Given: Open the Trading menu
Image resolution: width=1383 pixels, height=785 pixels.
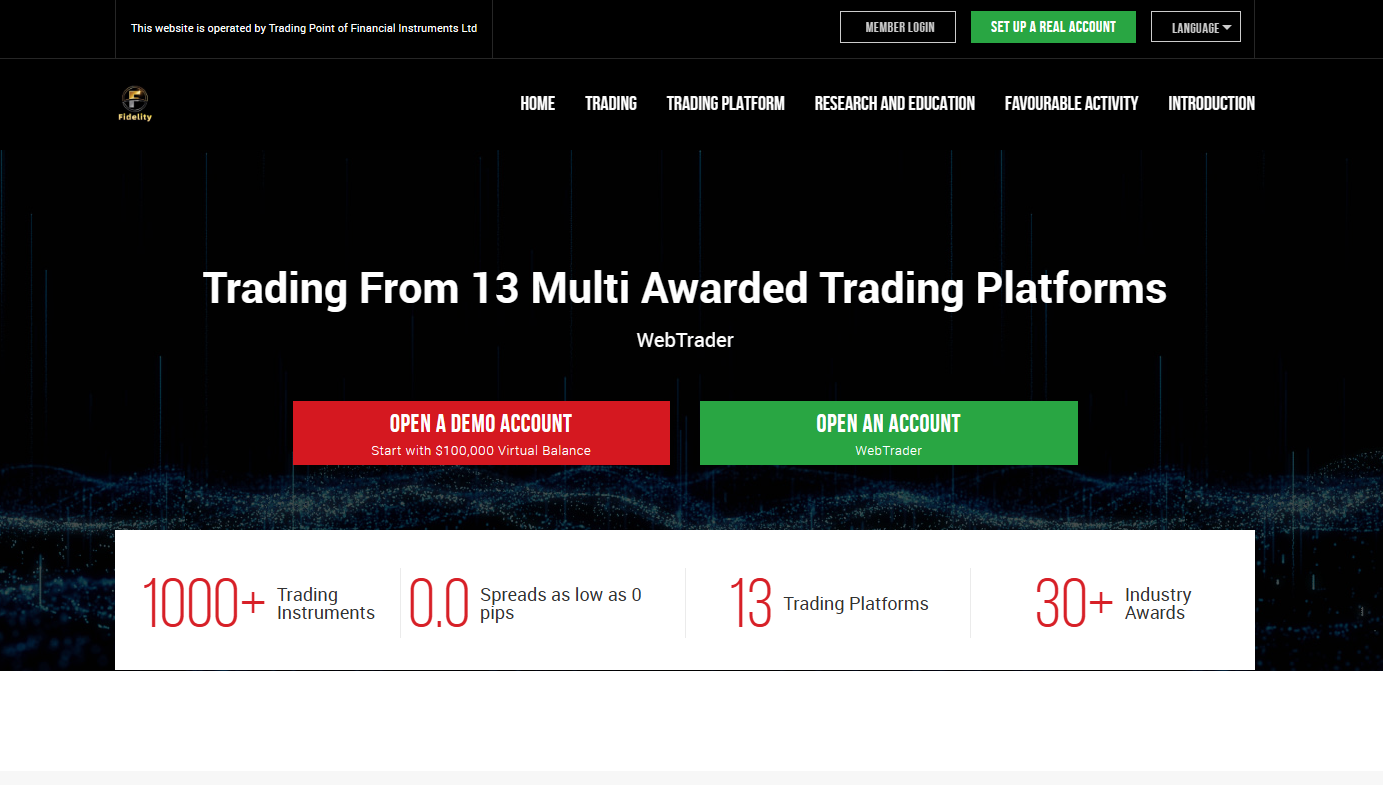Looking at the screenshot, I should point(610,103).
